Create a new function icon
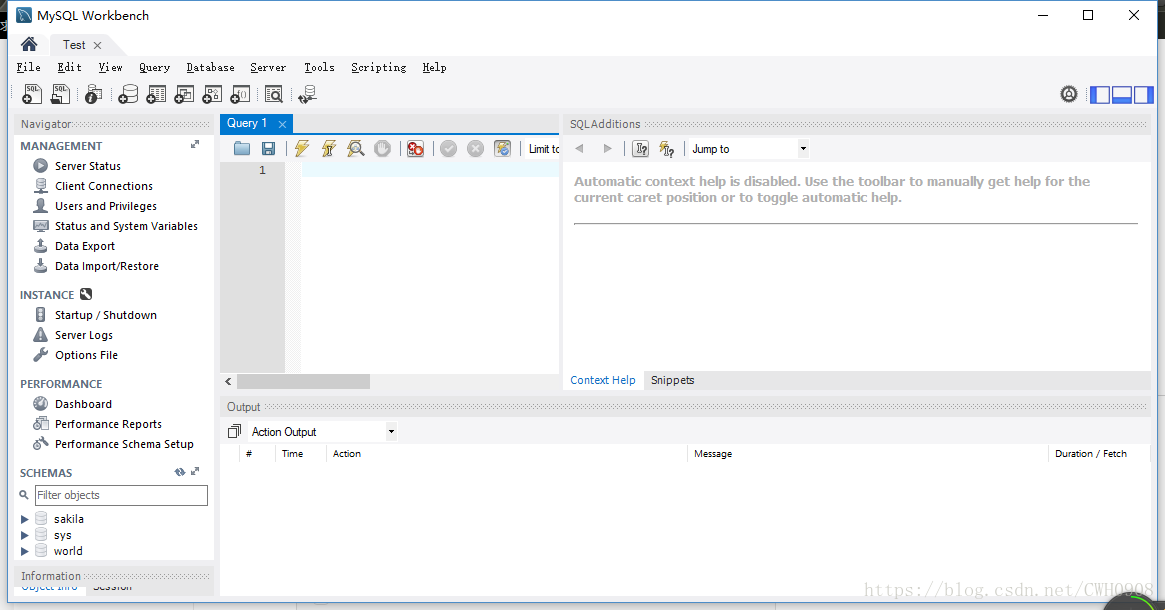Screen dimensions: 1165x610 click(x=240, y=94)
